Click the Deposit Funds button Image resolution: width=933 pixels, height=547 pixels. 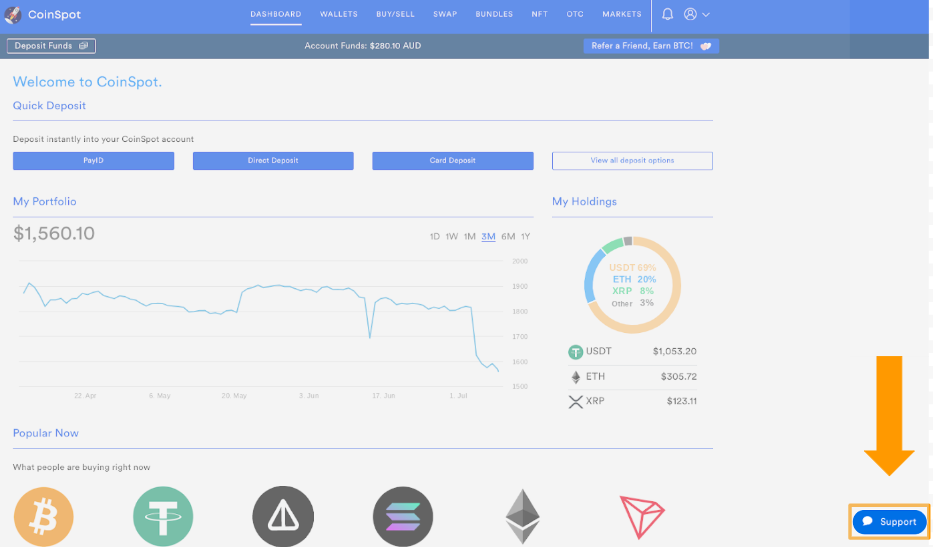51,46
